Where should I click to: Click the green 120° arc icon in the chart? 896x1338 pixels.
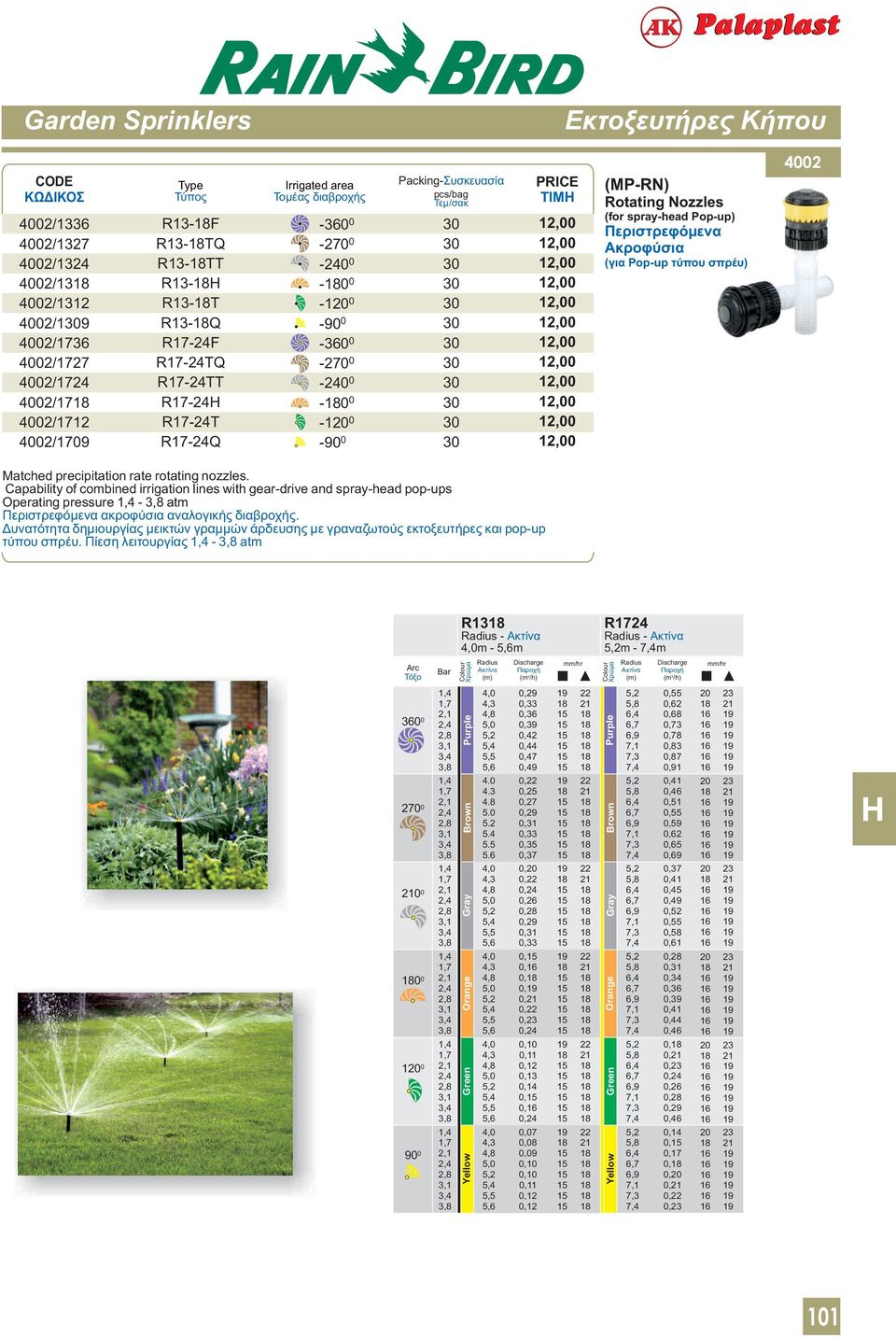(x=414, y=1089)
